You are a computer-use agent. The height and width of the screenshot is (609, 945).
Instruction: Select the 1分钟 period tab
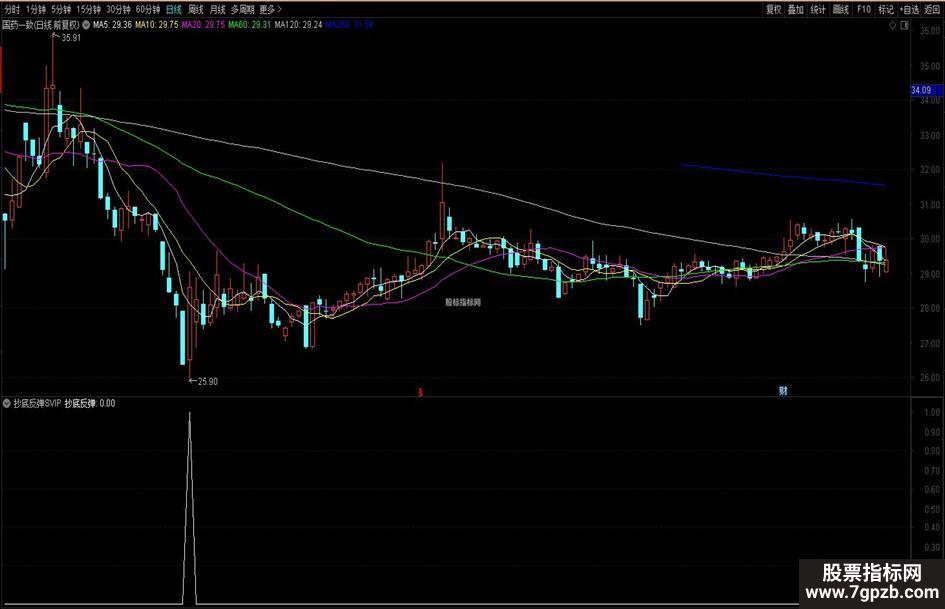click(x=36, y=9)
